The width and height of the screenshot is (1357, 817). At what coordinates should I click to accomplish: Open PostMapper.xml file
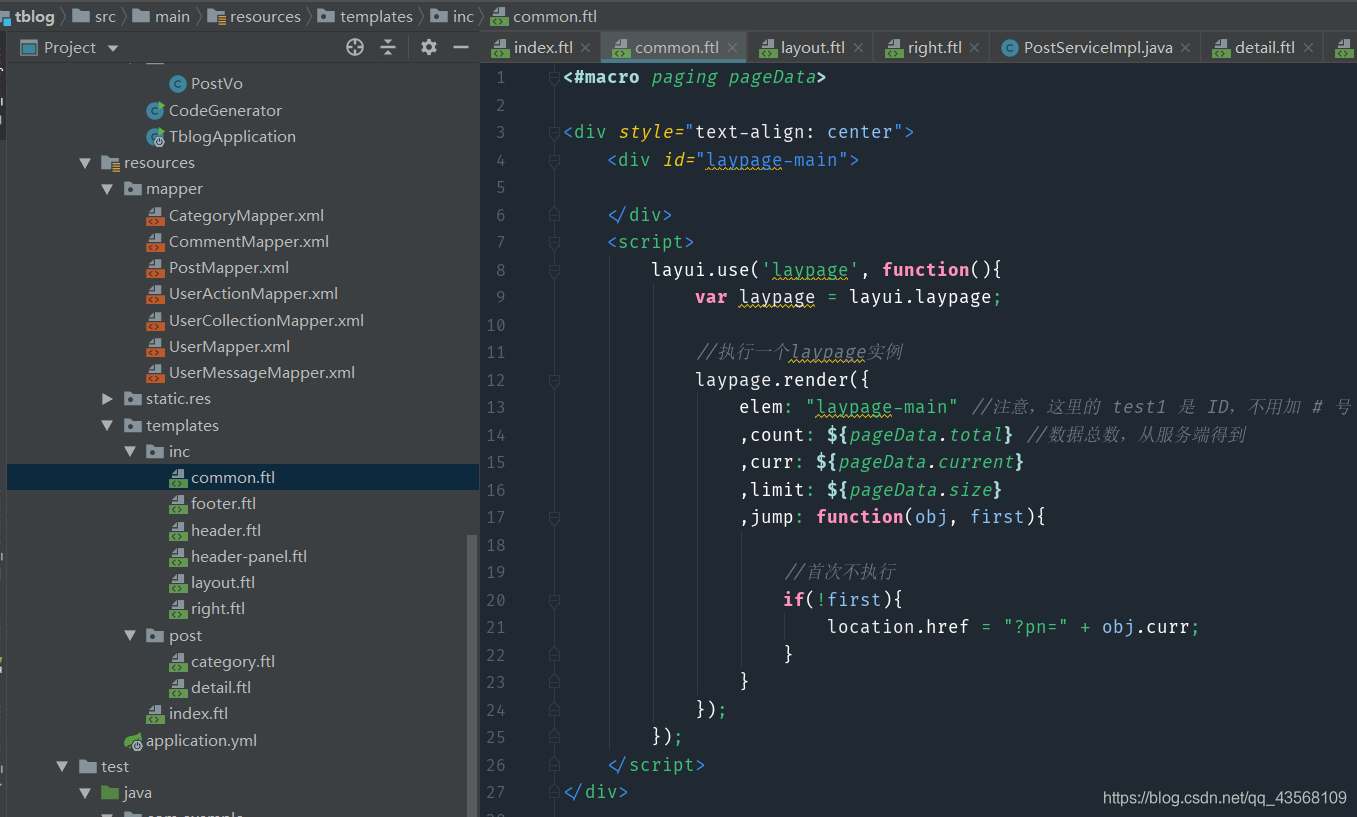[x=218, y=267]
